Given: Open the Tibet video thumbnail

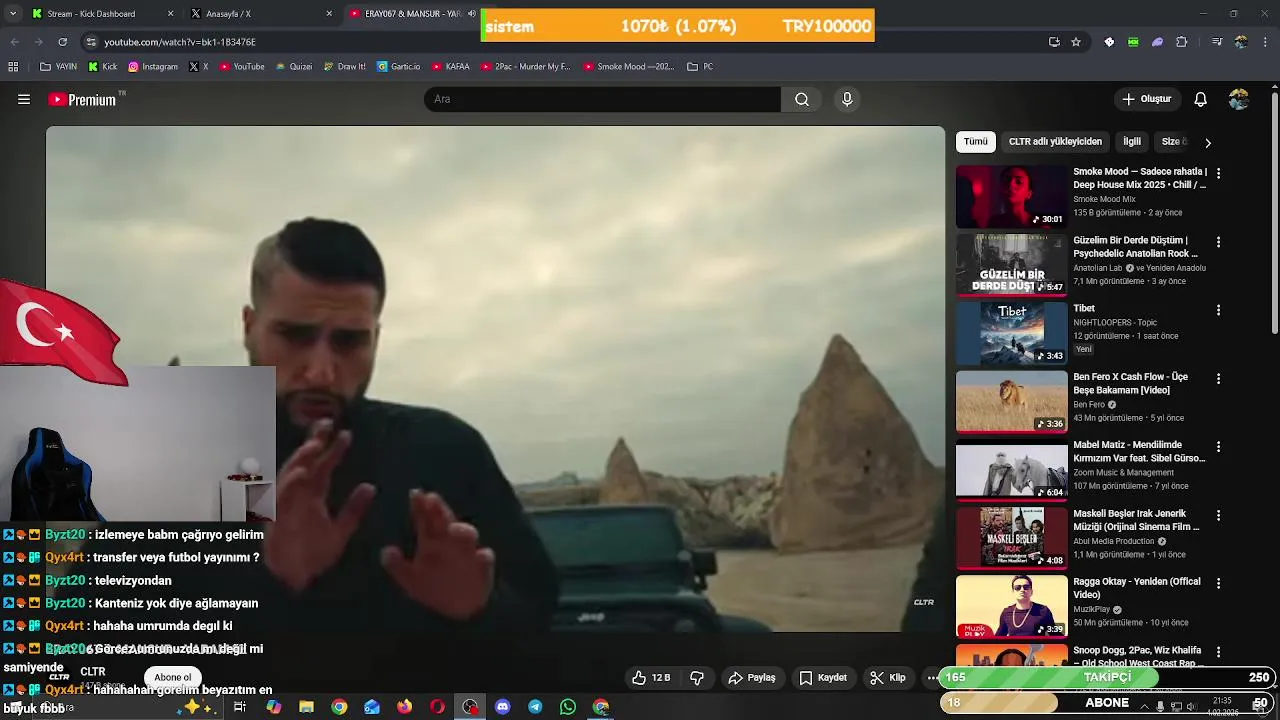Looking at the screenshot, I should pos(1012,334).
